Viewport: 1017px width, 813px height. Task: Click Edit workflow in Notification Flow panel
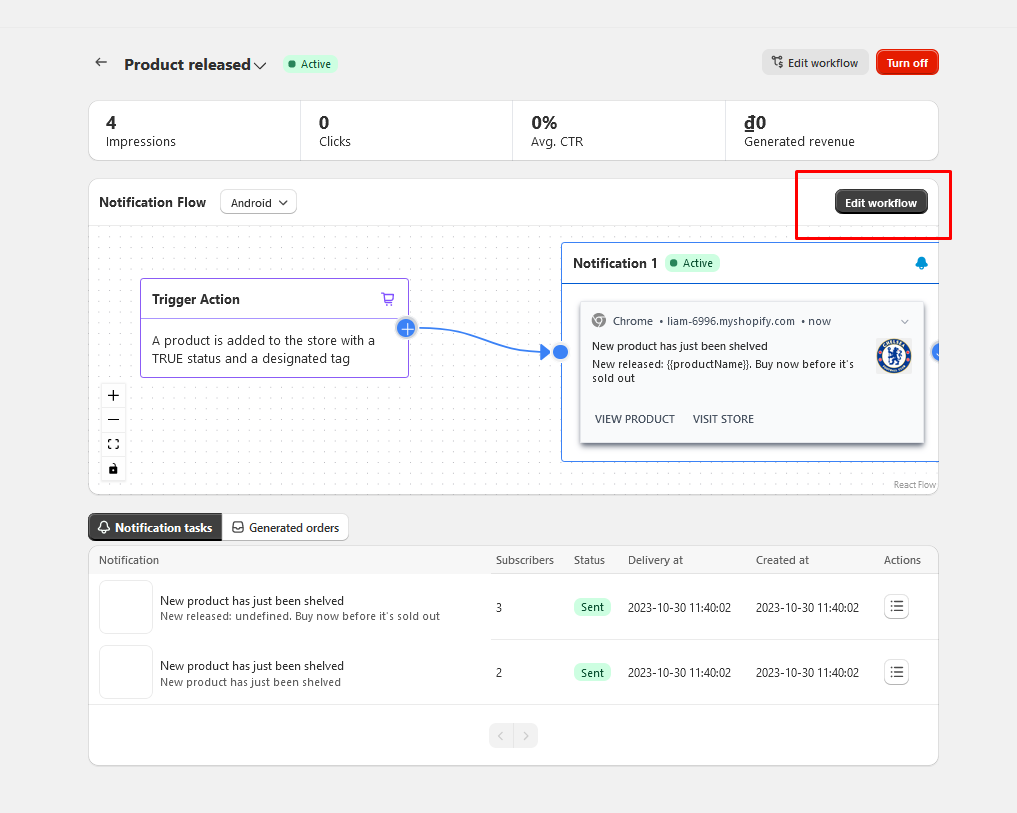[880, 203]
